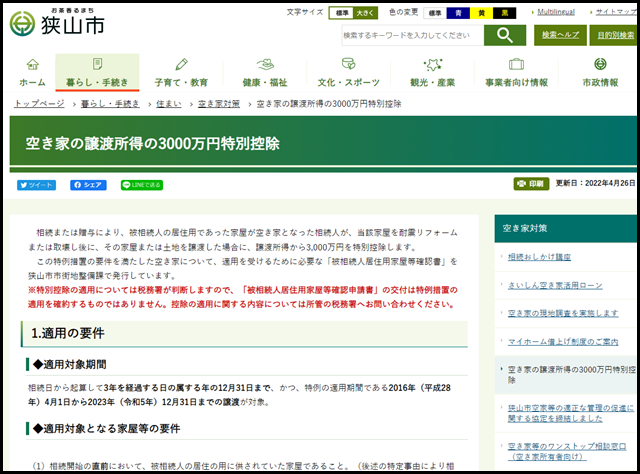Open 狭山市空家等の適正な管理の促進 sidebar link
This screenshot has width=640, height=474.
[571, 413]
